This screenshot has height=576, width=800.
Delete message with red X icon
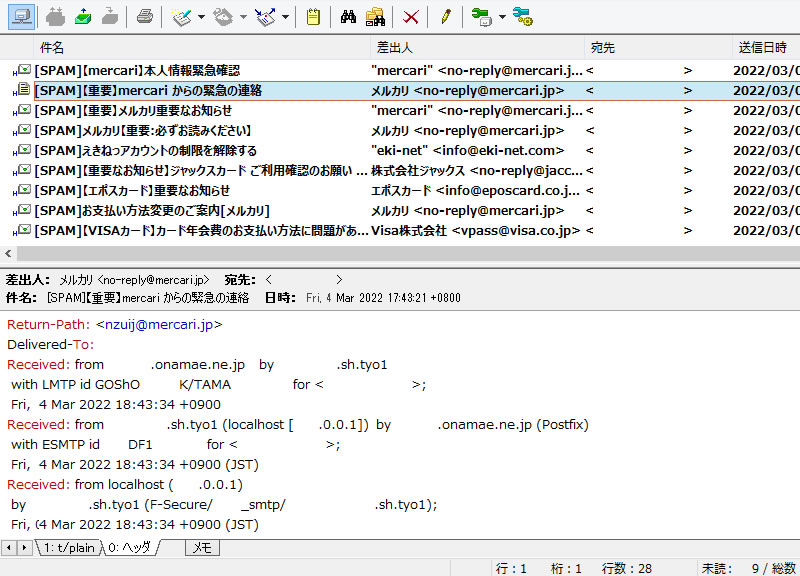(x=411, y=17)
